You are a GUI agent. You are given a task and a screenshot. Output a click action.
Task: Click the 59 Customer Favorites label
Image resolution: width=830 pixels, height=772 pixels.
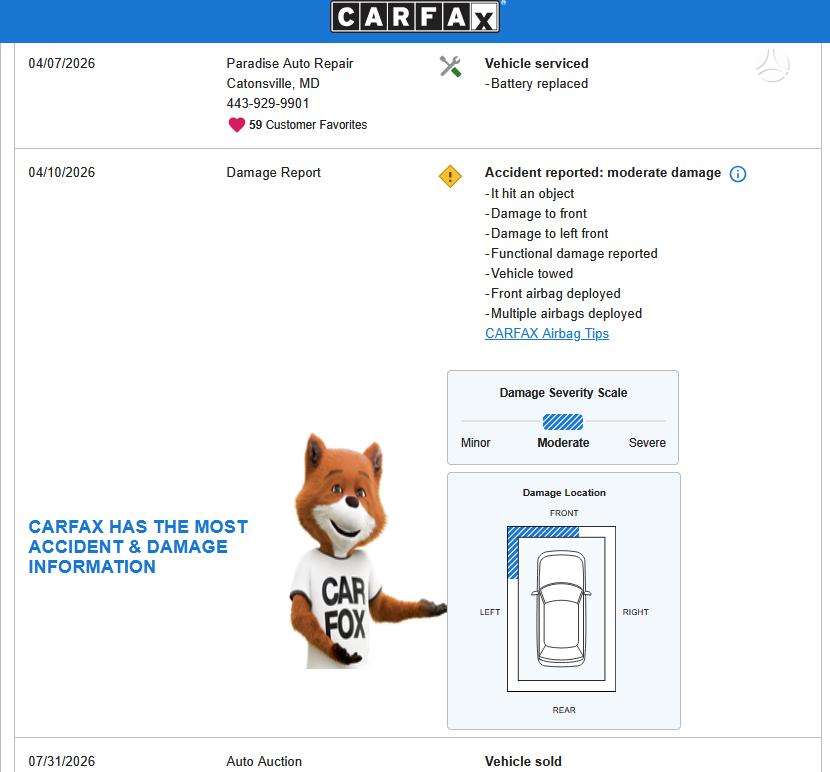pos(308,125)
